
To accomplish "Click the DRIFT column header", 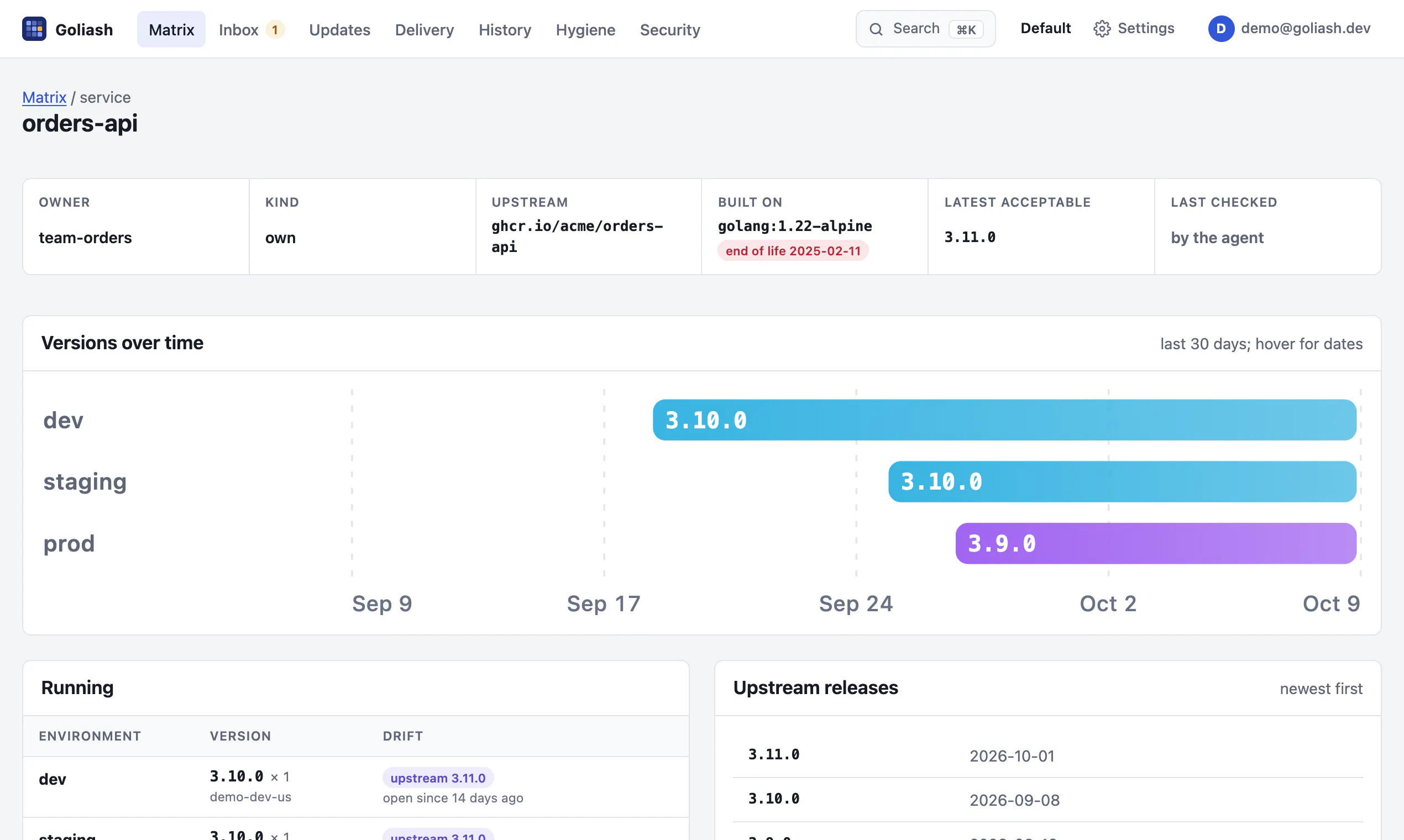I will click(402, 736).
